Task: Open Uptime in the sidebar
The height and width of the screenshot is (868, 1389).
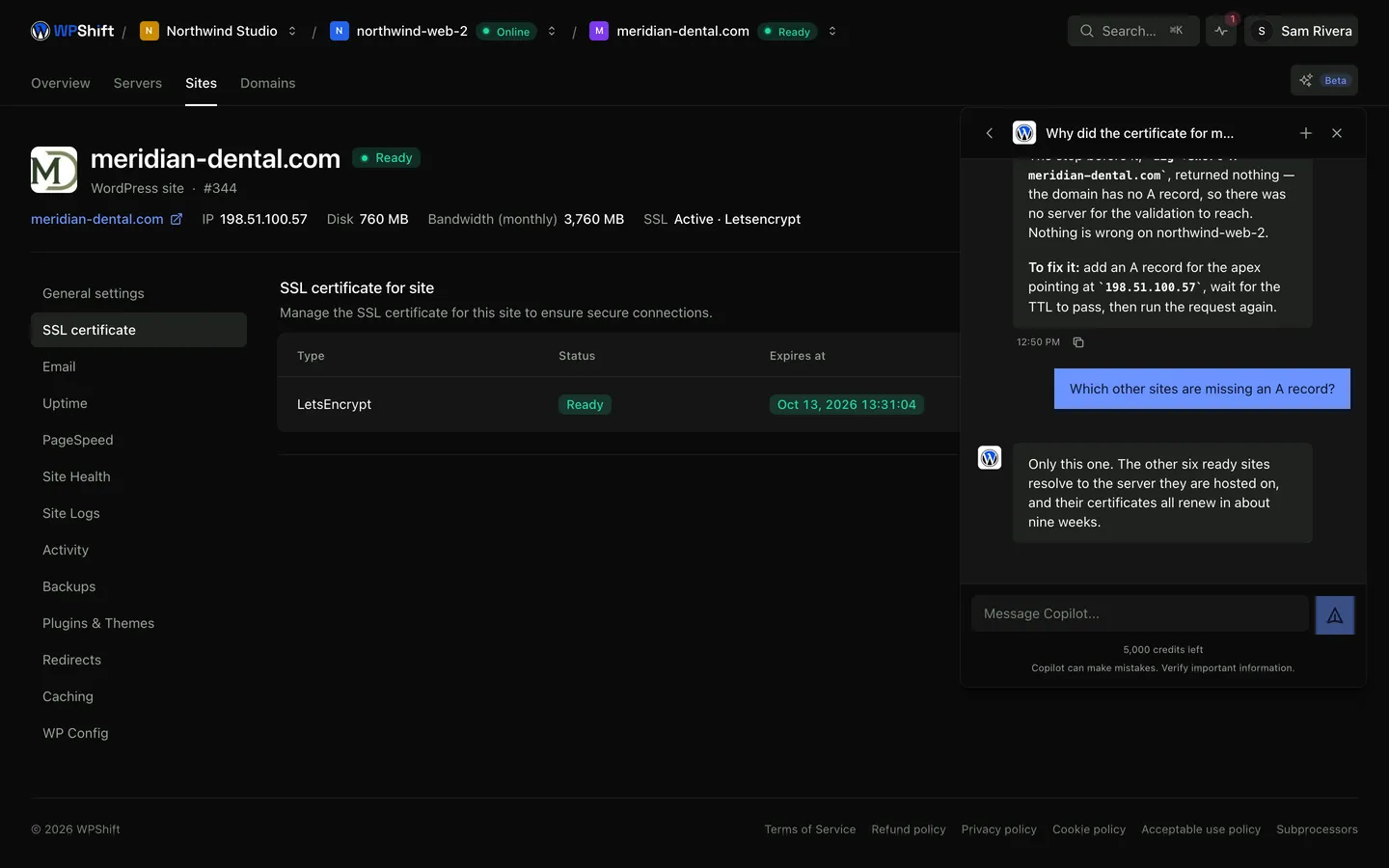Action: (139, 403)
